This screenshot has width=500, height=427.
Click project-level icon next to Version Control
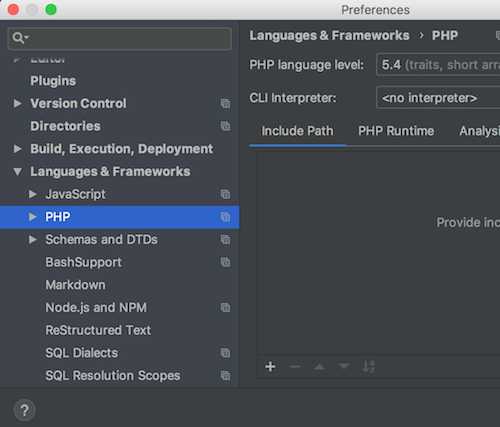point(225,104)
